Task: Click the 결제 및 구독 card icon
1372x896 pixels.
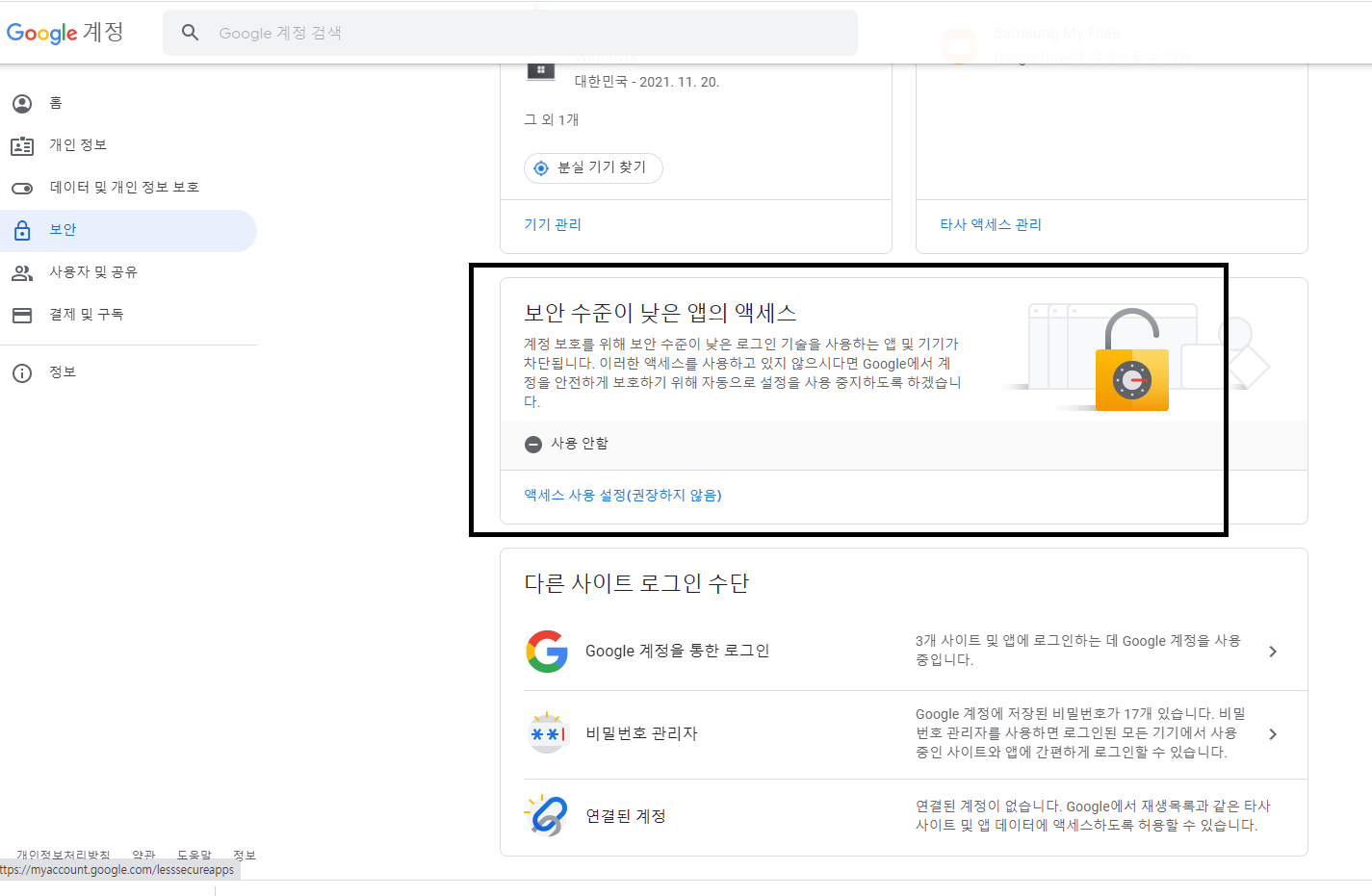Action: (22, 315)
